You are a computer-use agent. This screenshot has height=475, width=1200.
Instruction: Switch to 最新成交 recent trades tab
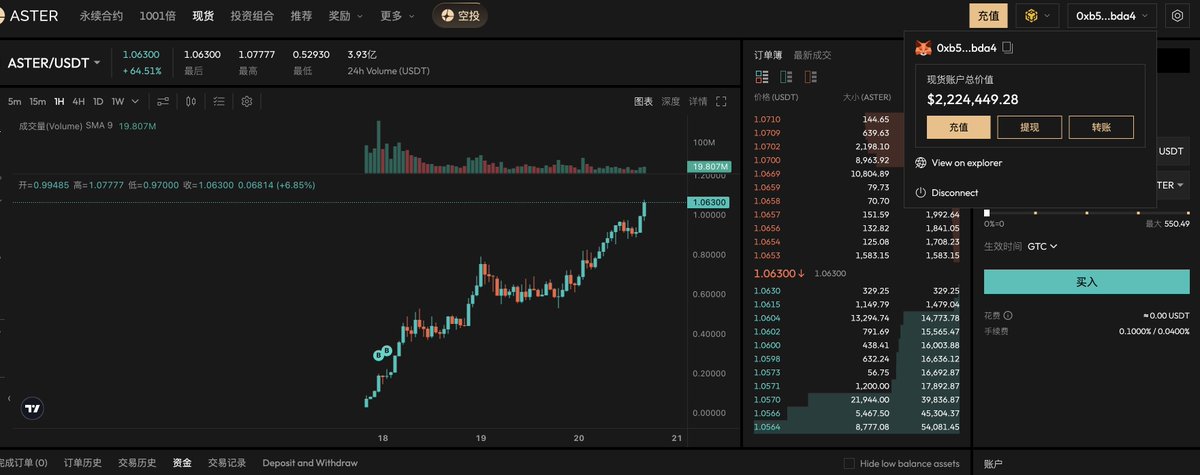point(813,55)
